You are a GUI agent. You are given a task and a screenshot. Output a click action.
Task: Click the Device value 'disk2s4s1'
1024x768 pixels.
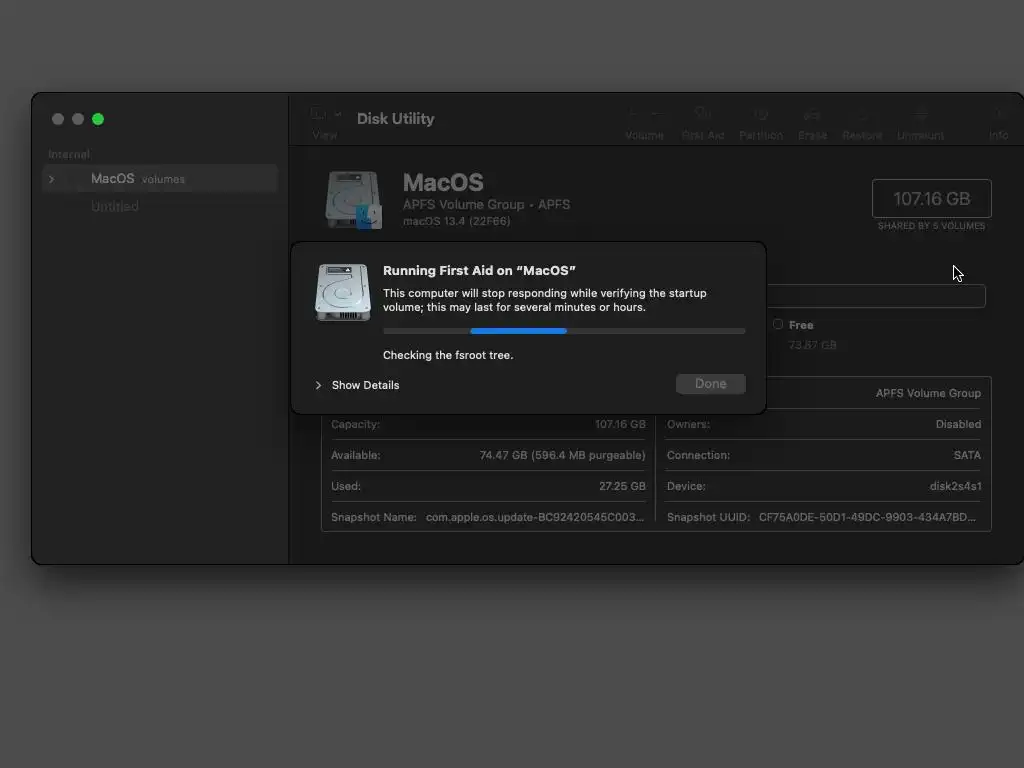click(x=955, y=486)
